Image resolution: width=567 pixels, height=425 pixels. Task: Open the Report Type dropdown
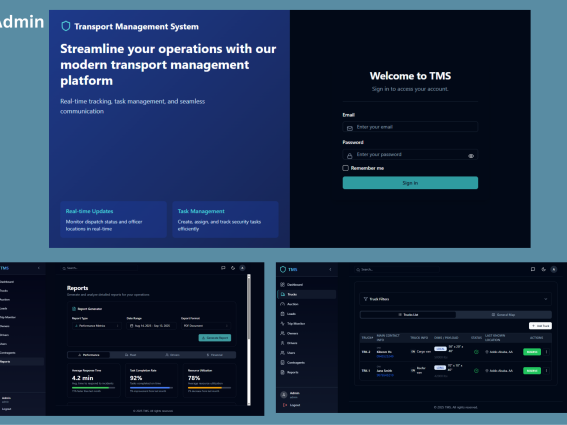[97, 326]
